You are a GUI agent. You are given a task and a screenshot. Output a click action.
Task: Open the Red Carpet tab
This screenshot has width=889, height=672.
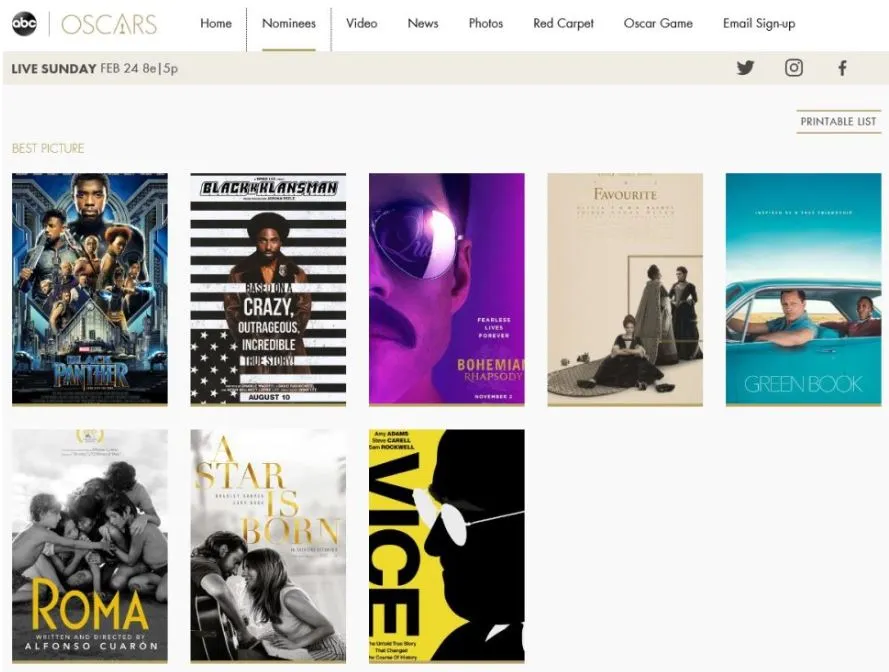point(564,23)
